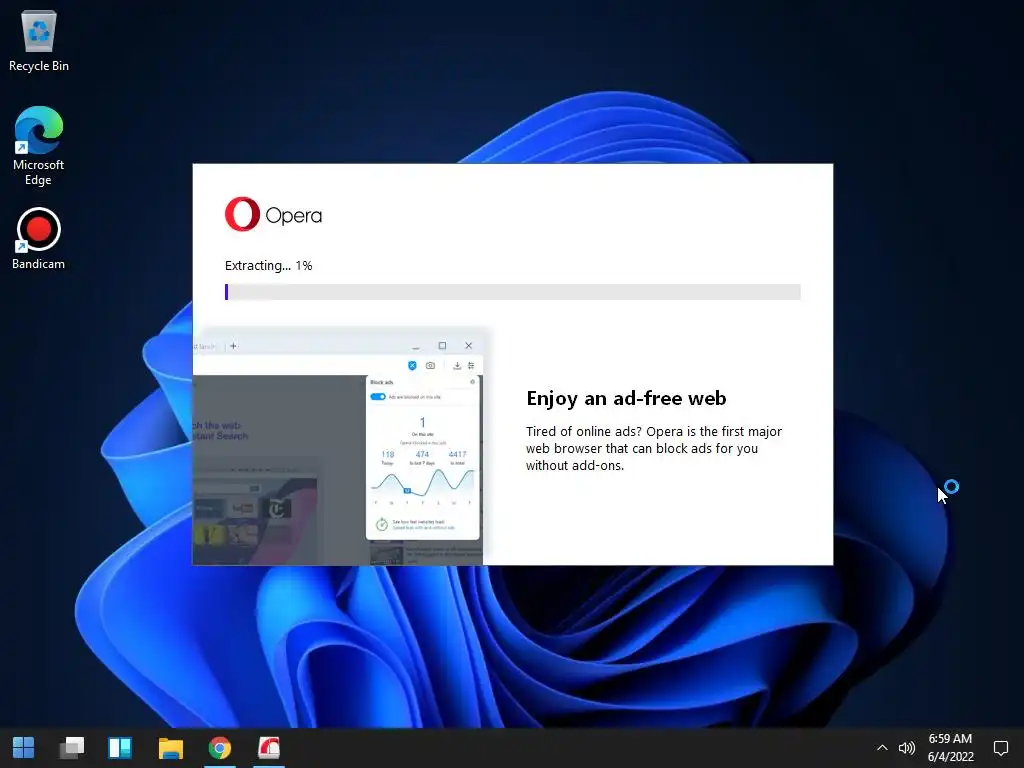Click the "Enjoy an ad-free web" heading

pos(626,398)
